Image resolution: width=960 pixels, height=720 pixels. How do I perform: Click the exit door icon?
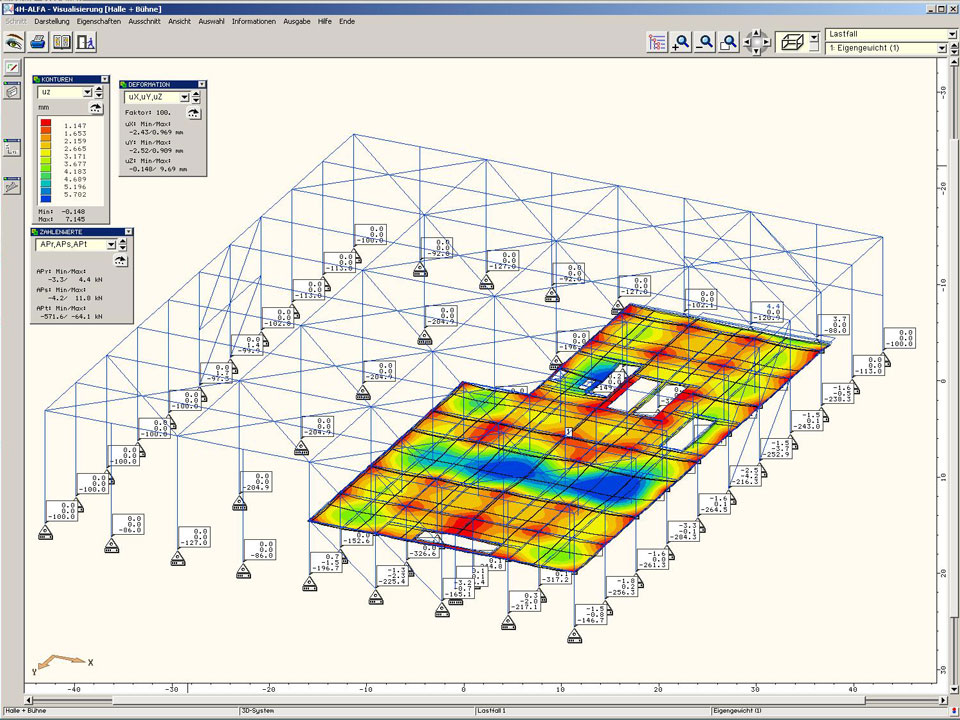tap(86, 42)
